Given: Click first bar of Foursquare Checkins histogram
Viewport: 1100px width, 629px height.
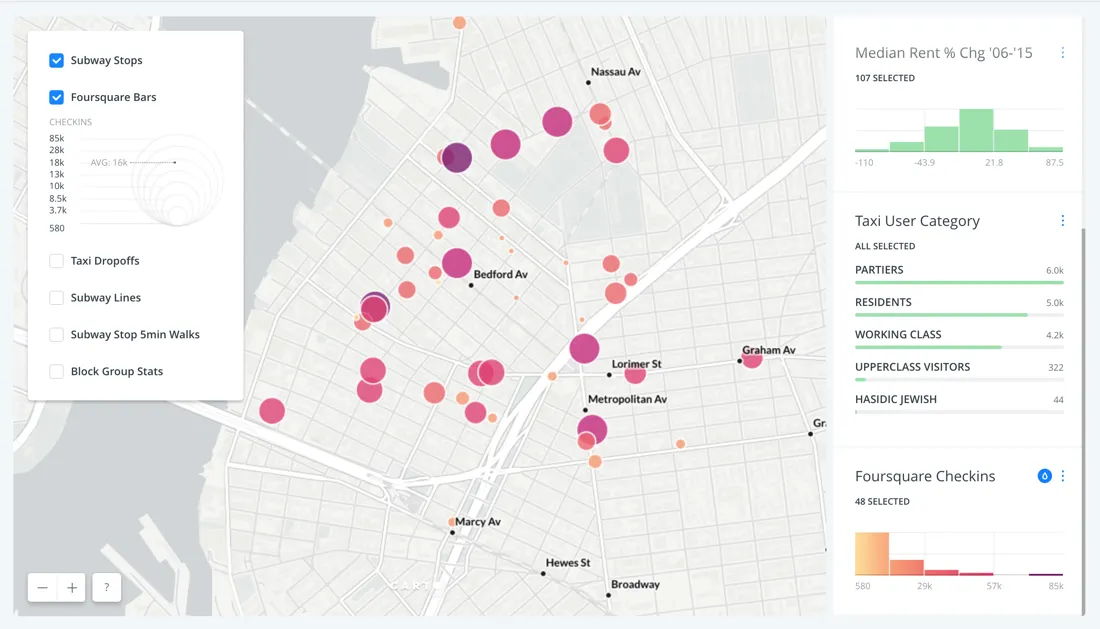Looking at the screenshot, I should [x=872, y=554].
